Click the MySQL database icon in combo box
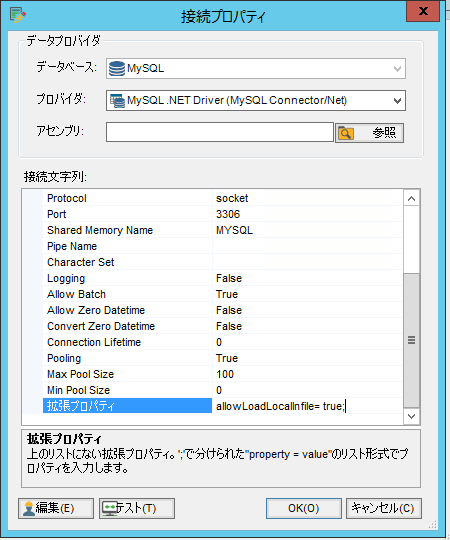Screen dimensions: 450x540 click(117, 69)
